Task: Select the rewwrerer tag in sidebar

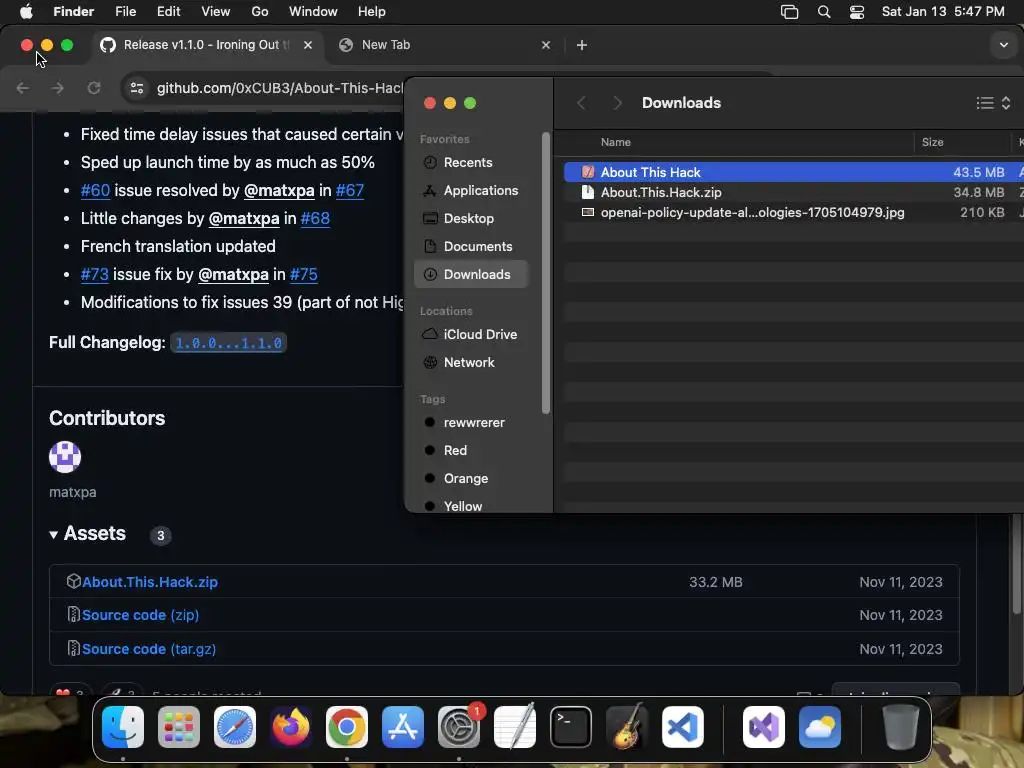Action: (470, 423)
